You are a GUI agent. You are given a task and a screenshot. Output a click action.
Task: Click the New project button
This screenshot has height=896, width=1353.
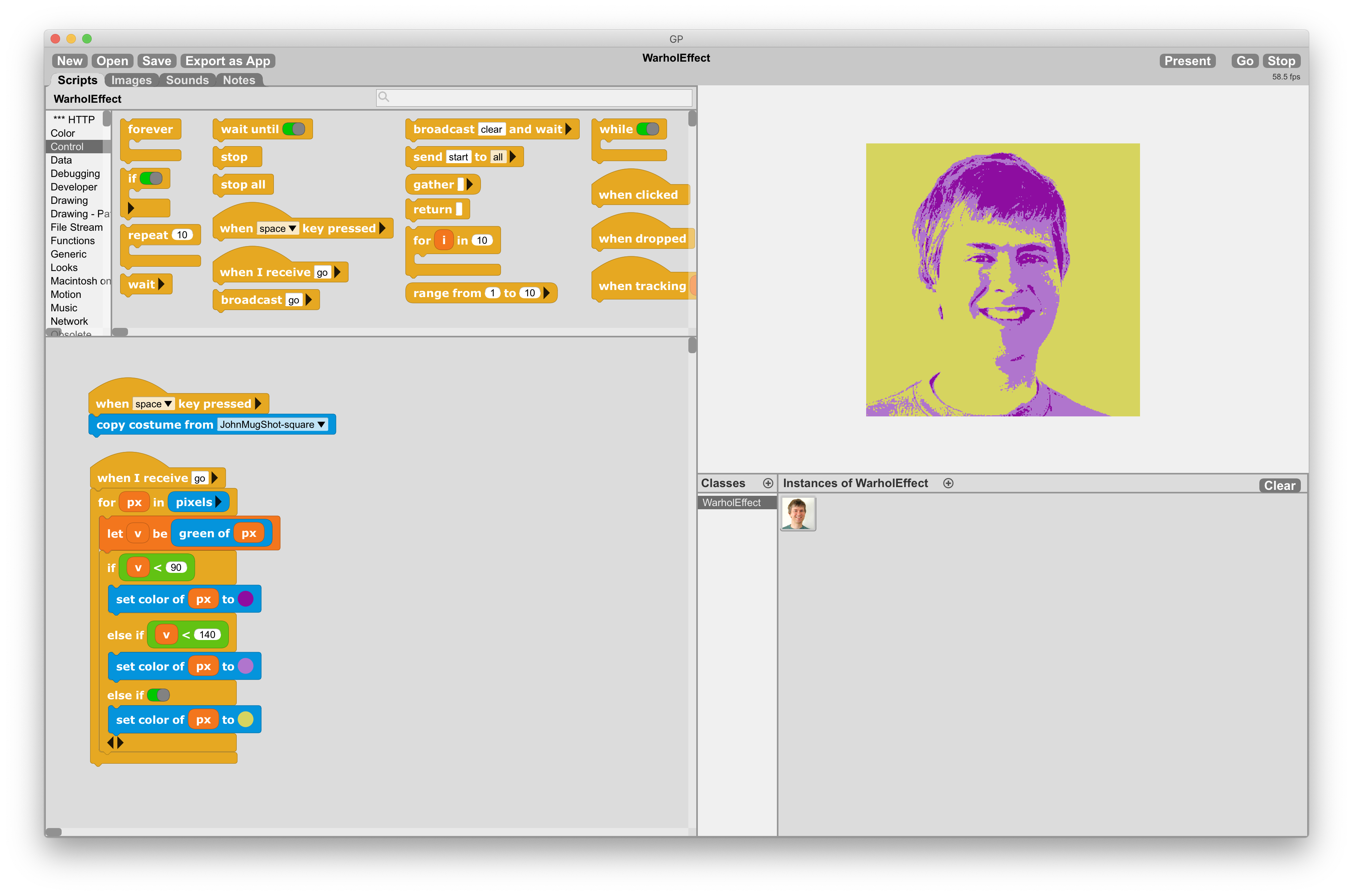tap(70, 61)
